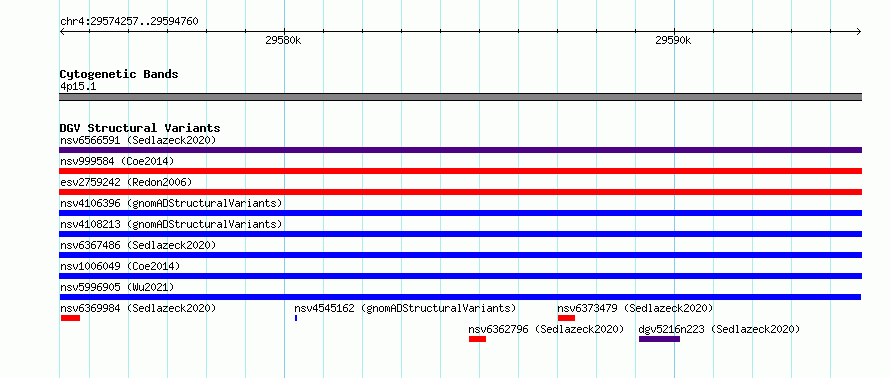Select the tiny blue nsv4545162 marker

coord(296,318)
